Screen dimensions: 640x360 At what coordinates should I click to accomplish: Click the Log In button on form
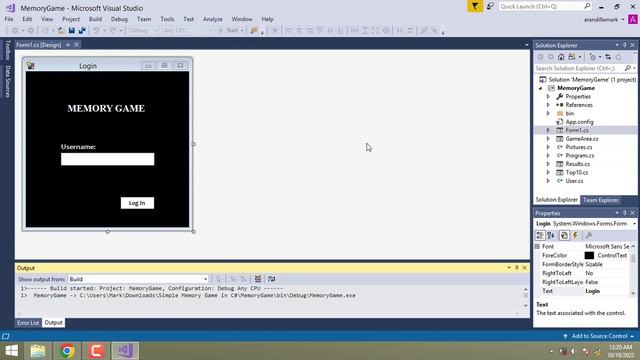point(137,203)
